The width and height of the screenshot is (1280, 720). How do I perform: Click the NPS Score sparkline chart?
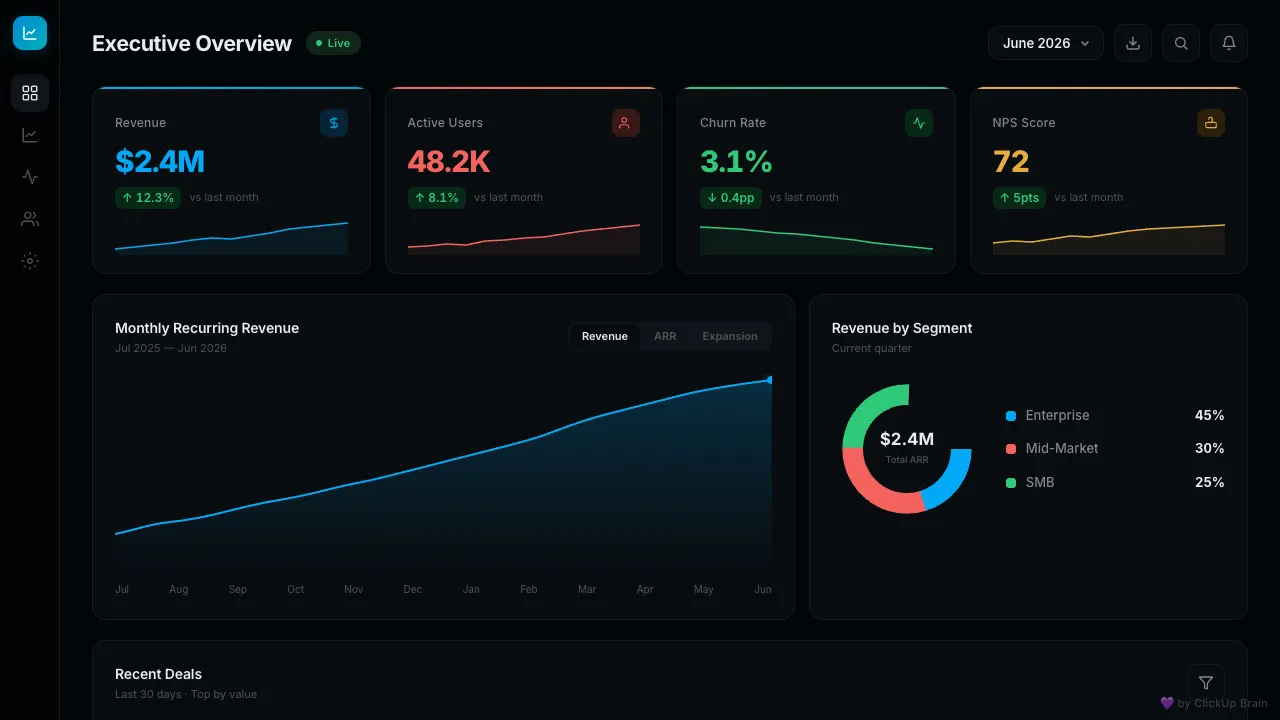click(x=1109, y=240)
